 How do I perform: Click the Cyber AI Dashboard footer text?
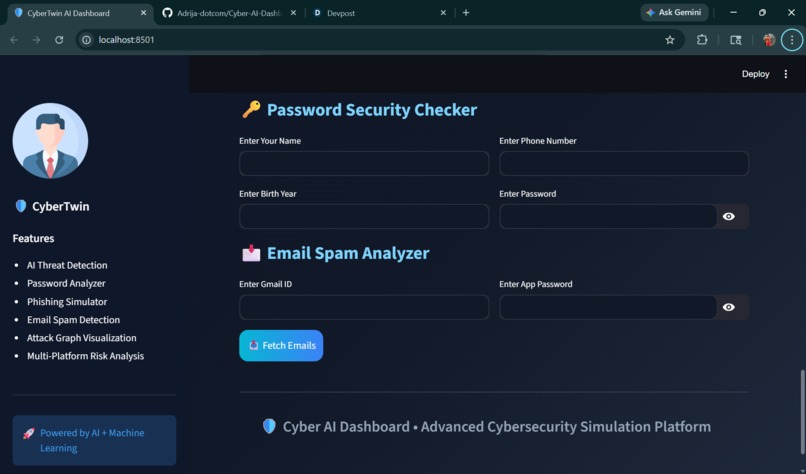497,427
